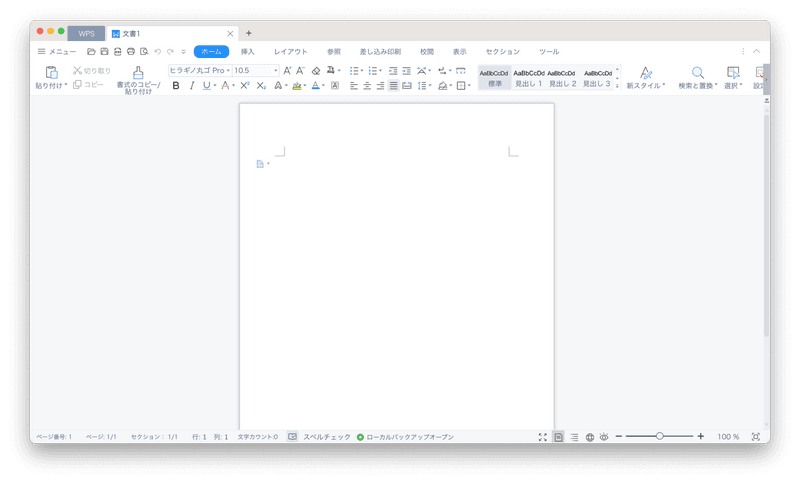Open the ツール ribbon tab
Image resolution: width=800 pixels, height=483 pixels.
pyautogui.click(x=549, y=52)
